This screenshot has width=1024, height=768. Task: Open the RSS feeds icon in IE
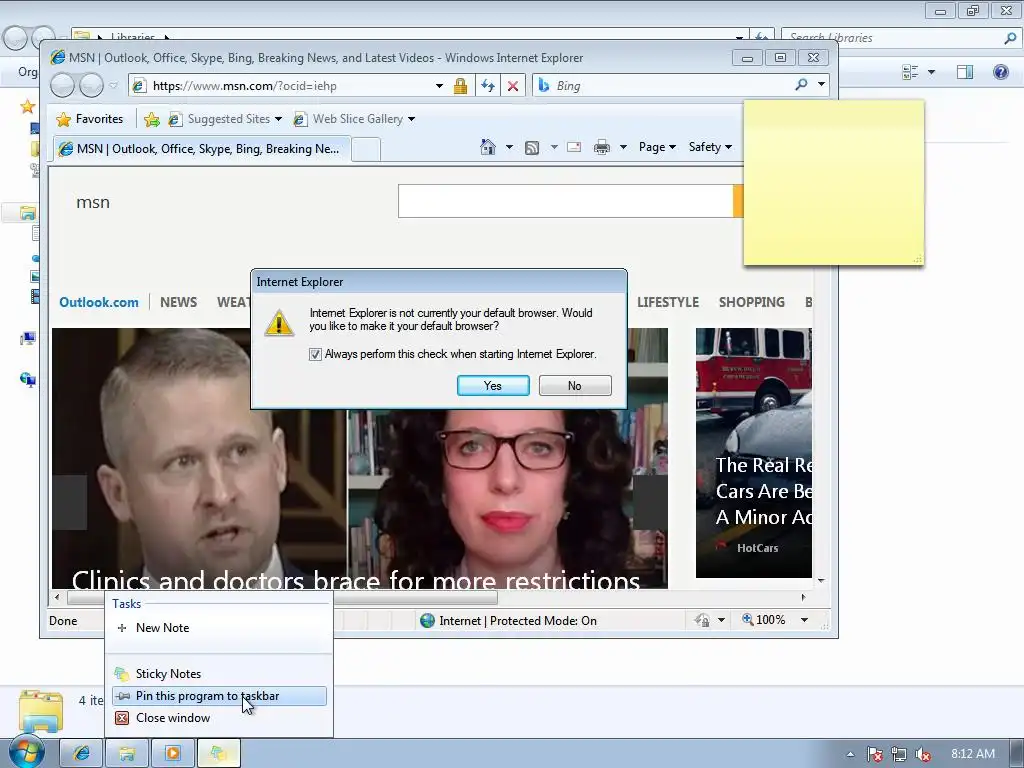click(532, 148)
